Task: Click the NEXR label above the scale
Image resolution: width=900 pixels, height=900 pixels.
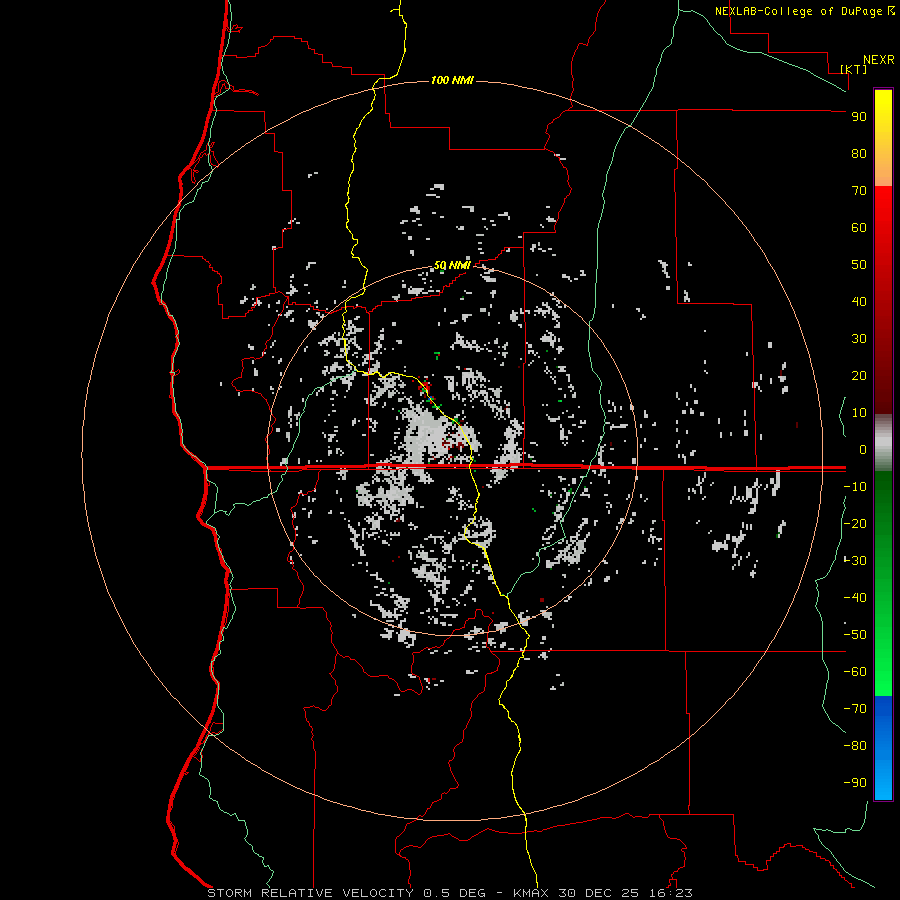Action: tap(879, 60)
